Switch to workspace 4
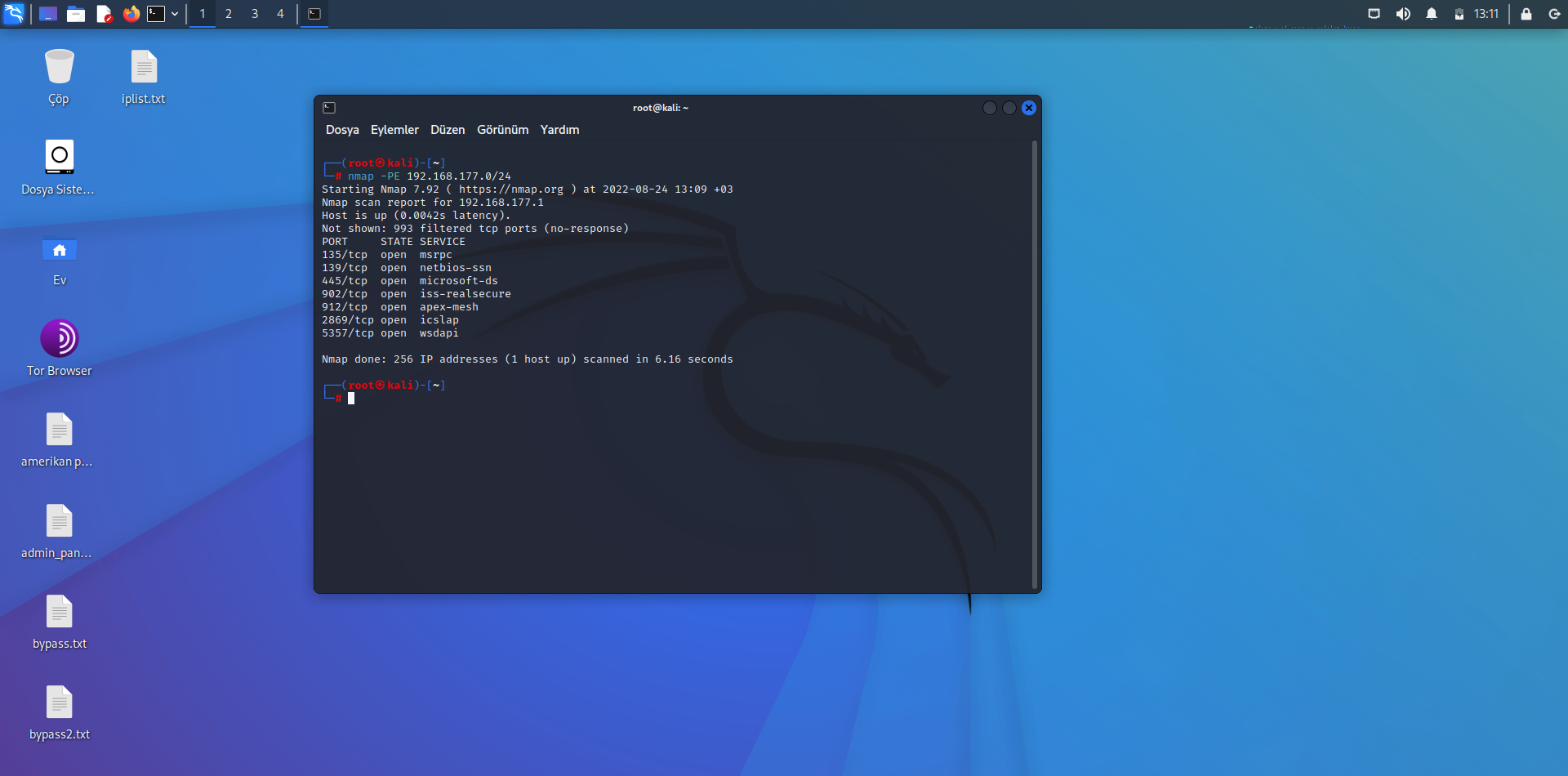Screen dimensions: 1568x776 280,14
